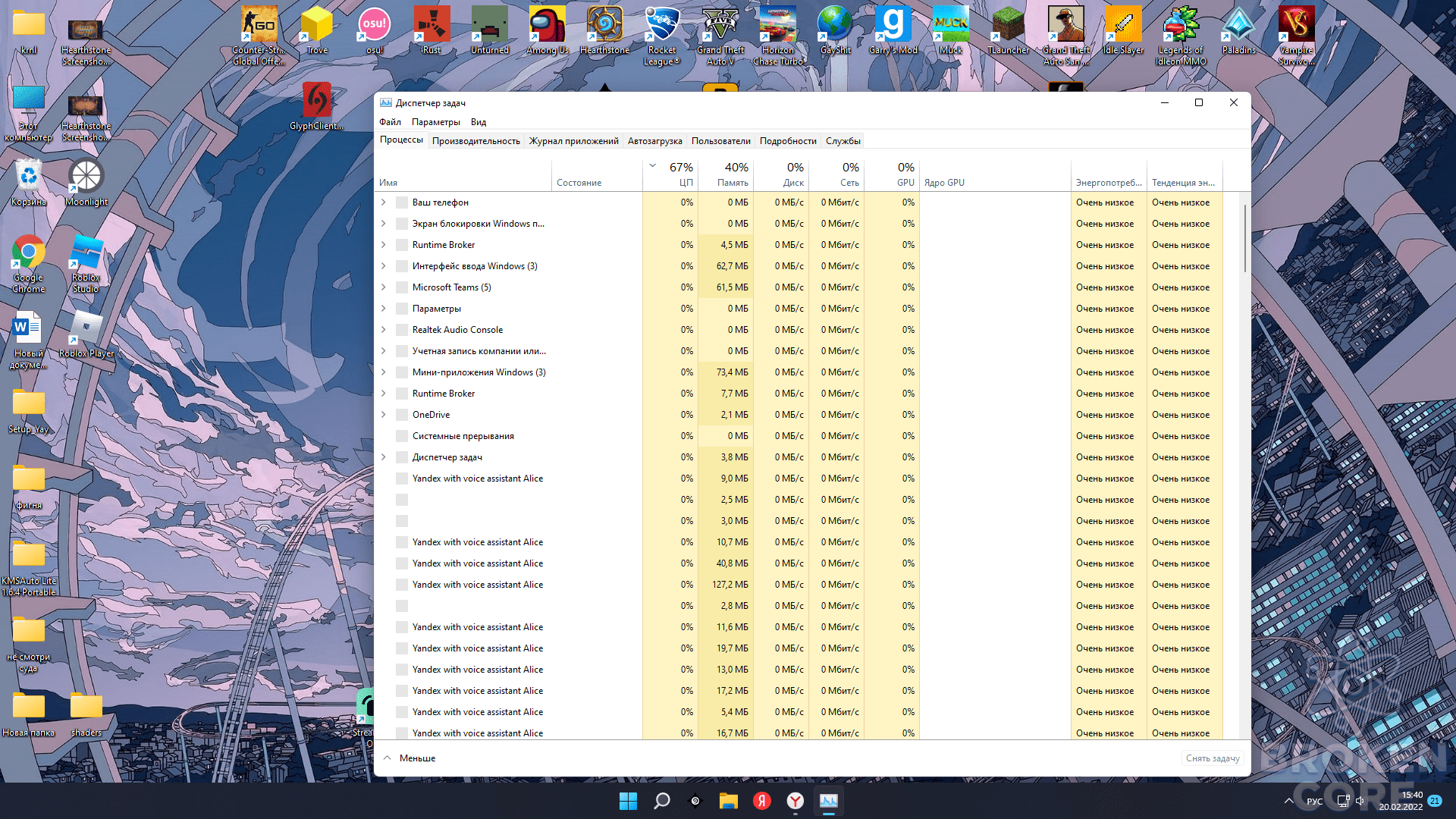Expand Интерфейс ввода Windows (3) group
The width and height of the screenshot is (1456, 819).
click(384, 266)
